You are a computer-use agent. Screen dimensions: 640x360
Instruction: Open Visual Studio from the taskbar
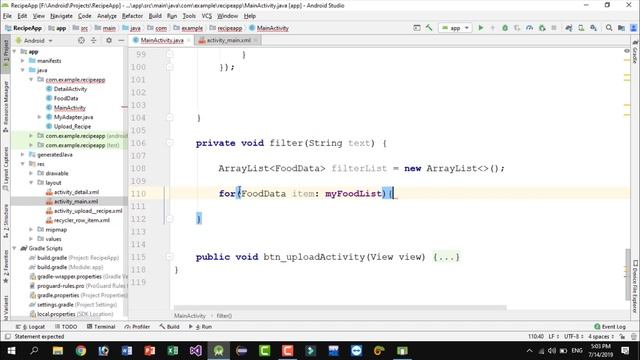click(x=196, y=350)
